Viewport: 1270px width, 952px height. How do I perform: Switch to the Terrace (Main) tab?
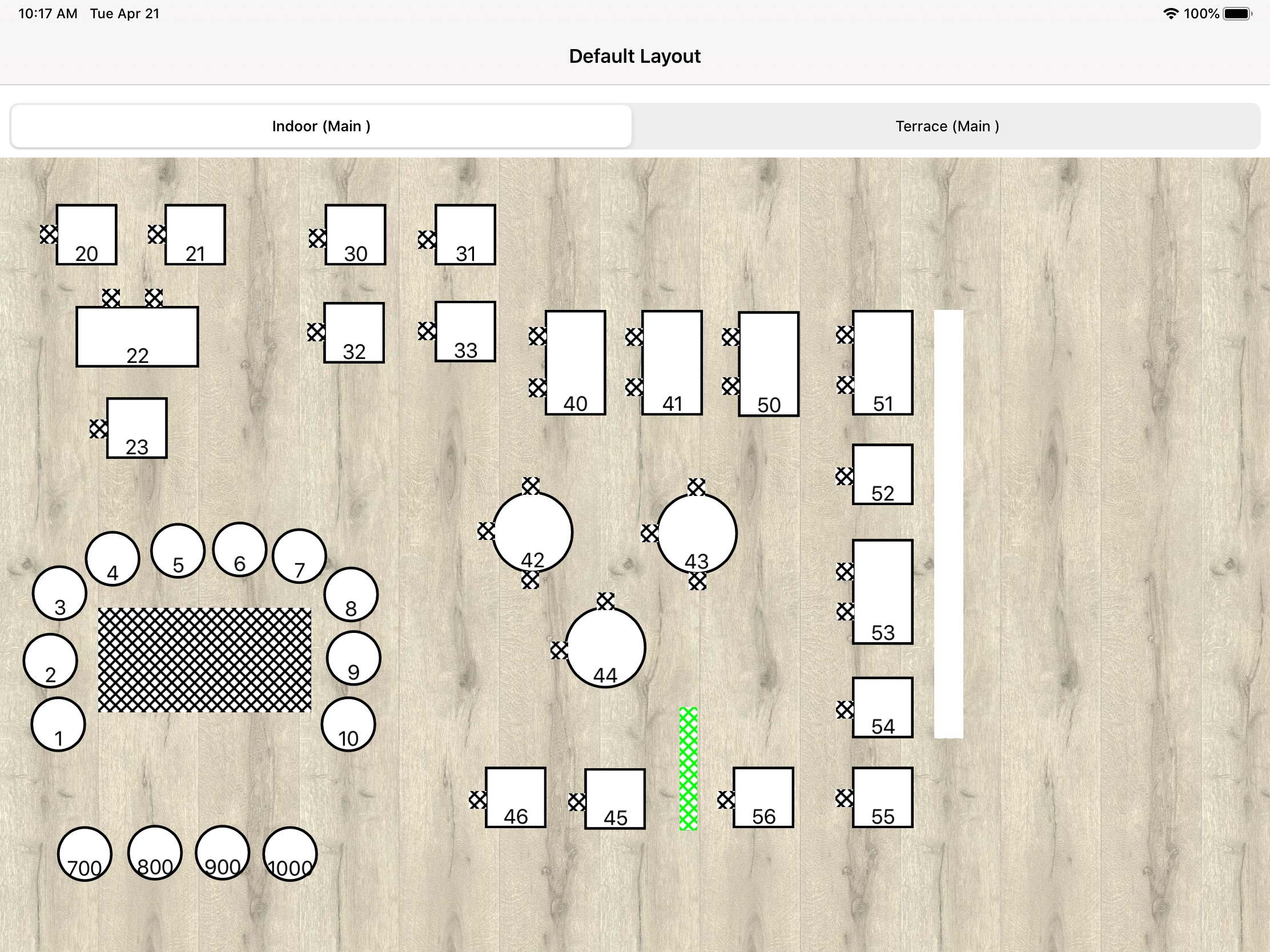point(947,126)
